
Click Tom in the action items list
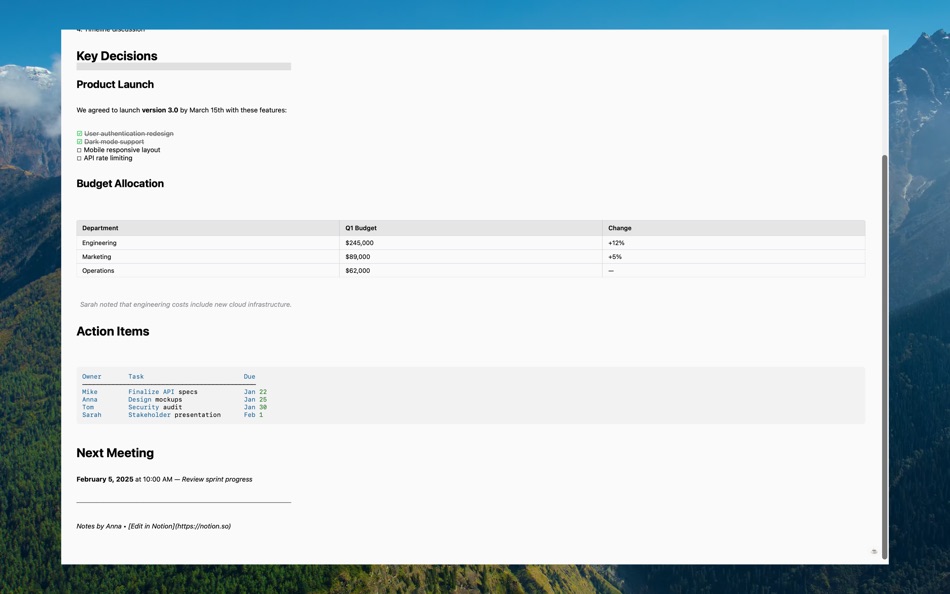tap(88, 407)
